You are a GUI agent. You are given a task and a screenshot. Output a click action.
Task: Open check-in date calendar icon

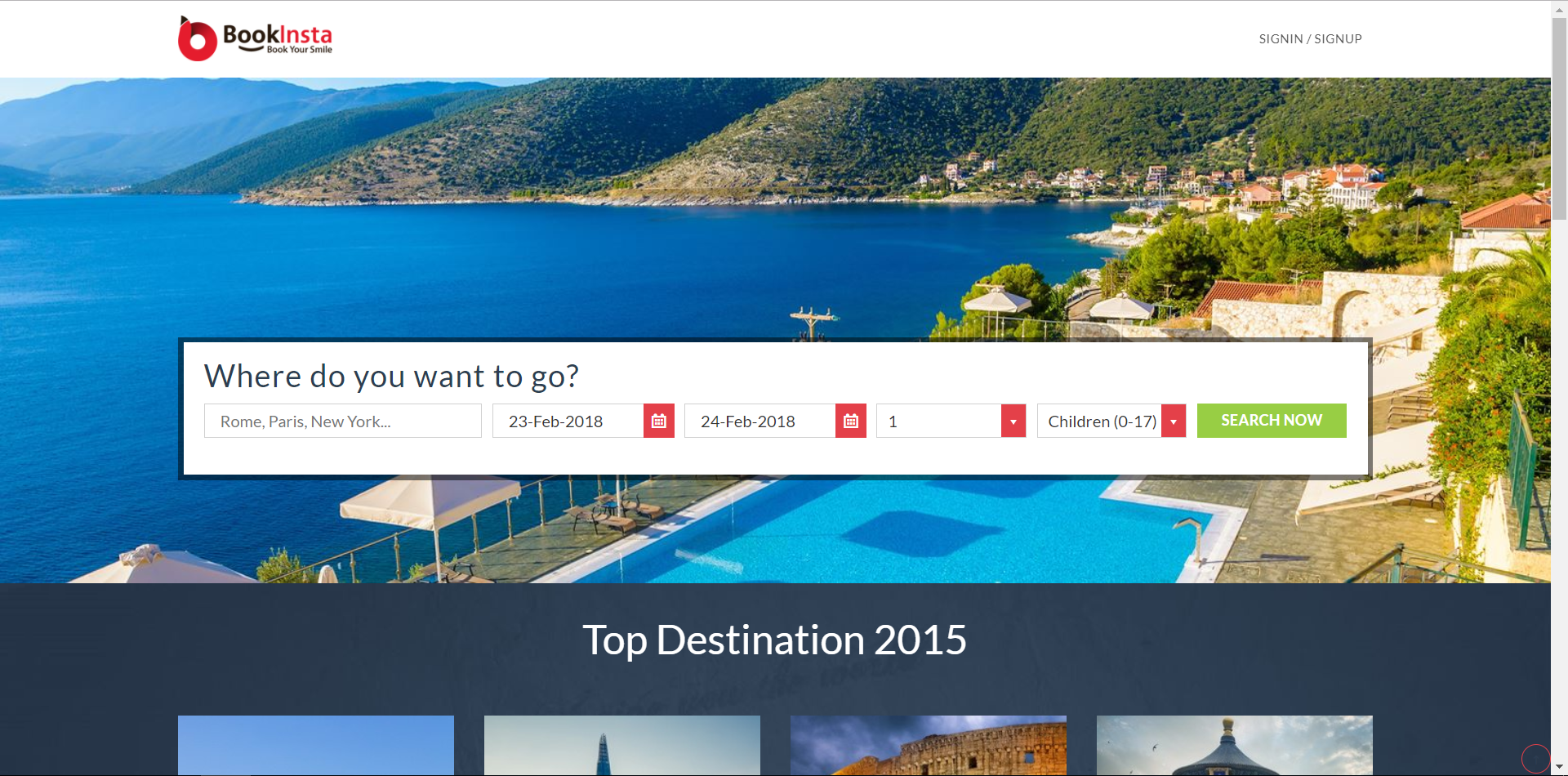[659, 421]
